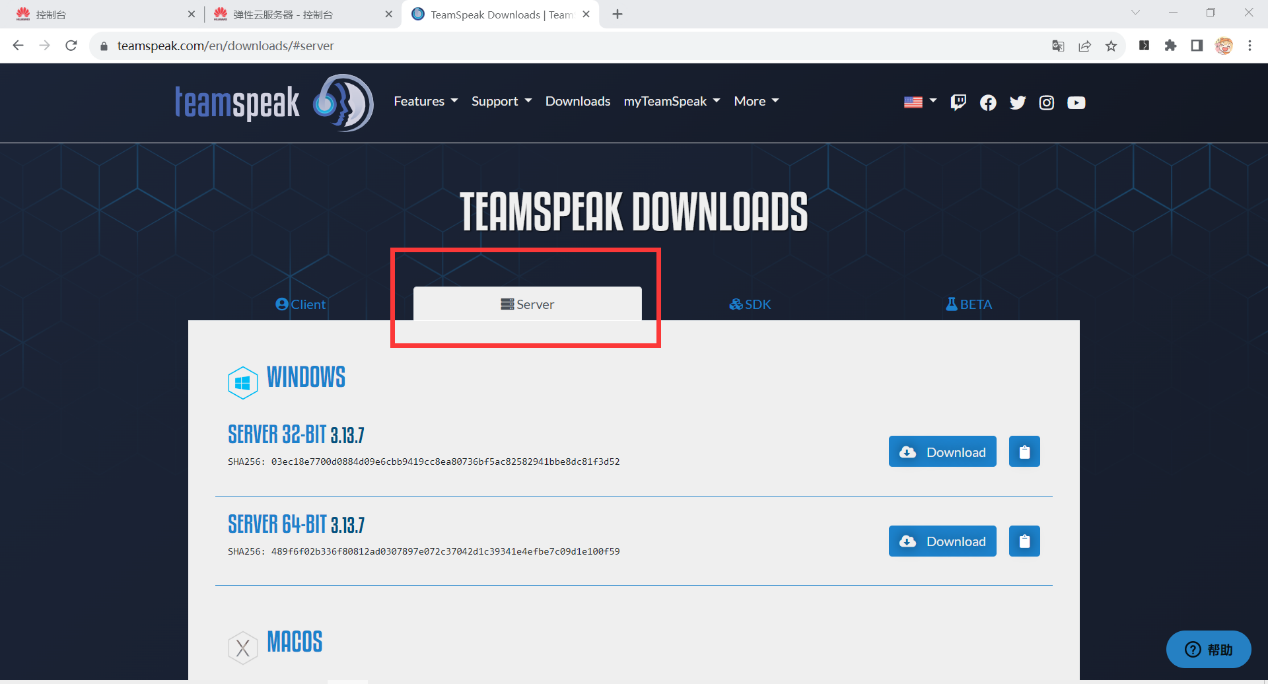
Task: Click the Windows section icon
Action: point(243,382)
